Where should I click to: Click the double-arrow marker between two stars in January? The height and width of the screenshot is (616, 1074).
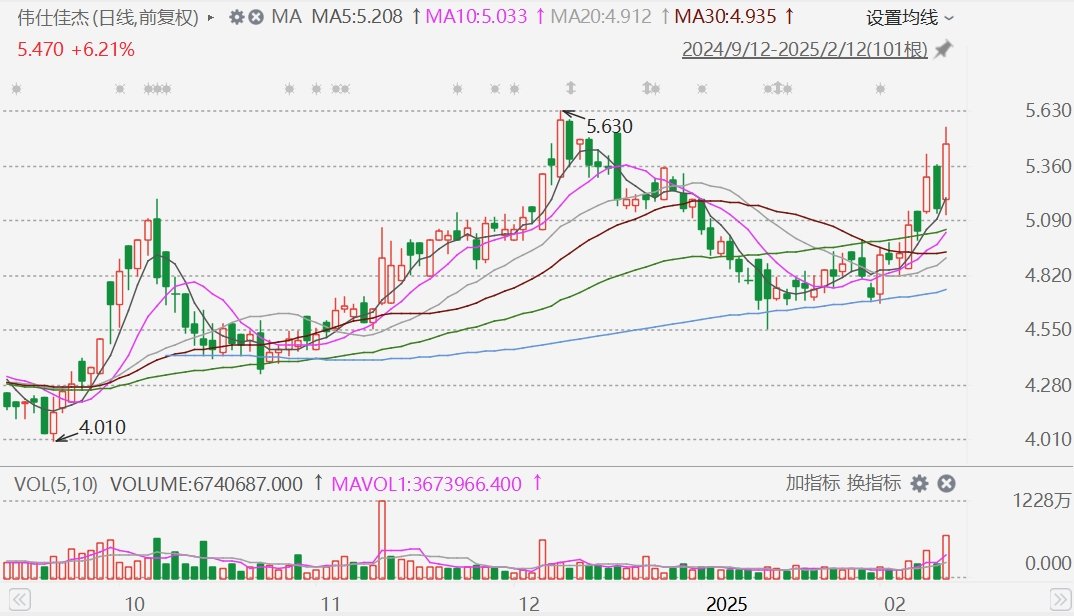tap(777, 88)
